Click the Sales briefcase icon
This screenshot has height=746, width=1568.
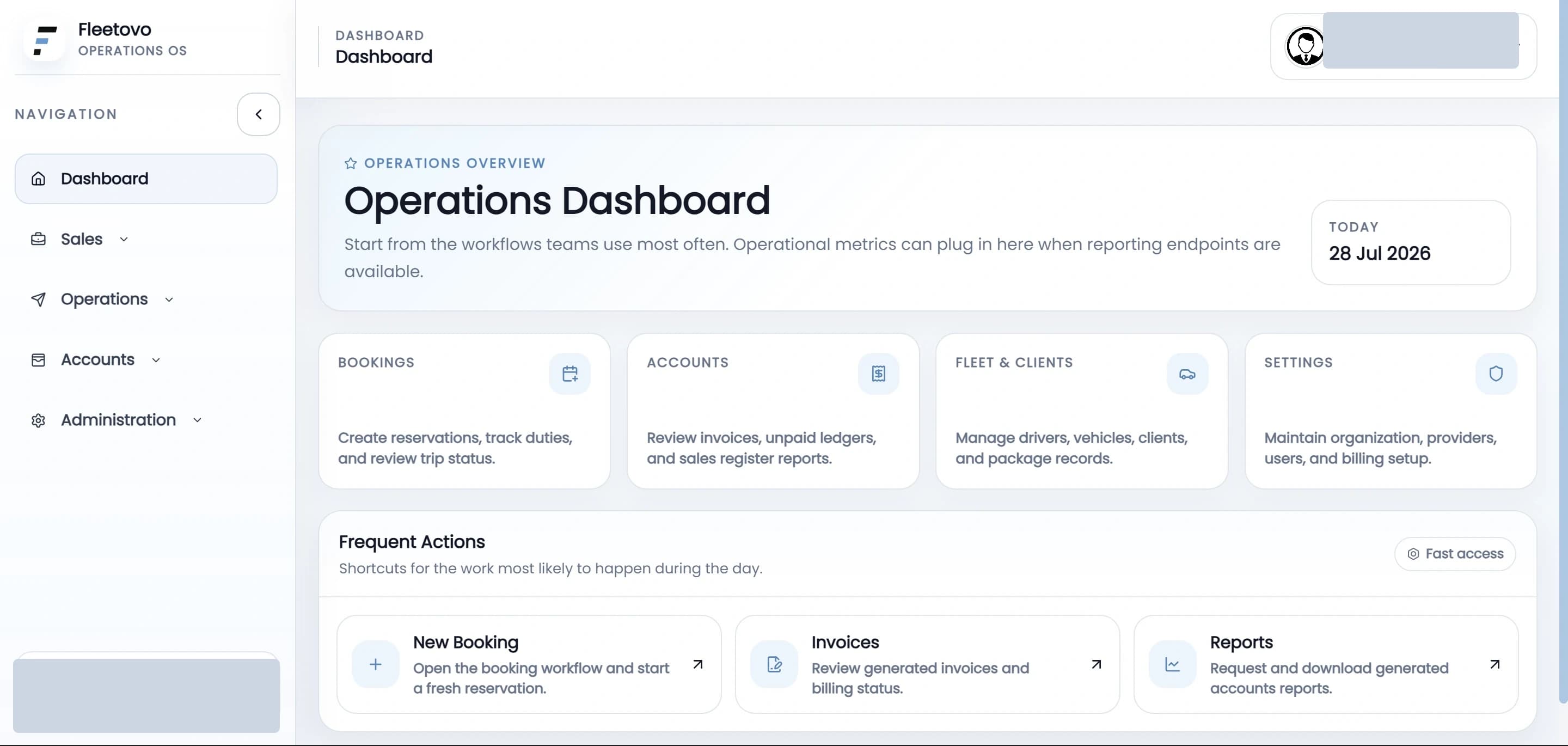pos(38,240)
